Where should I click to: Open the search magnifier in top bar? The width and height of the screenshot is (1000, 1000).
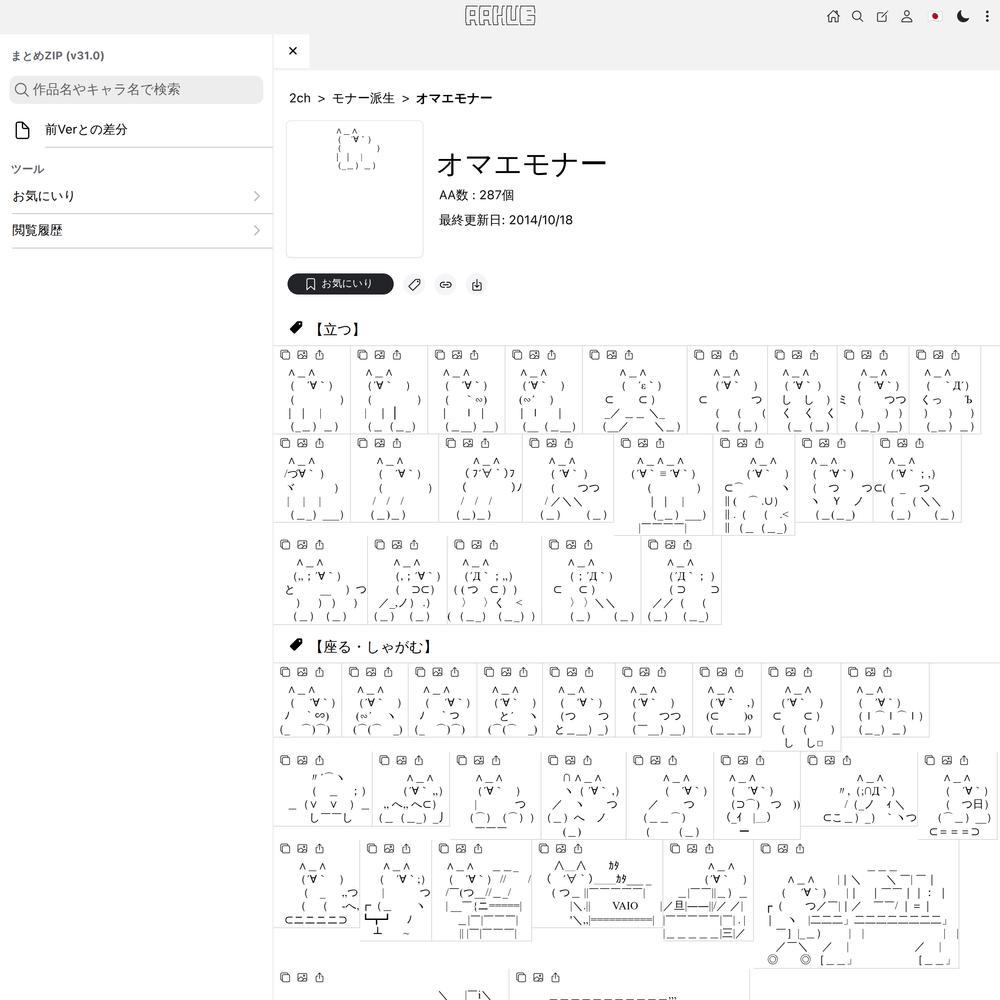pyautogui.click(x=858, y=17)
